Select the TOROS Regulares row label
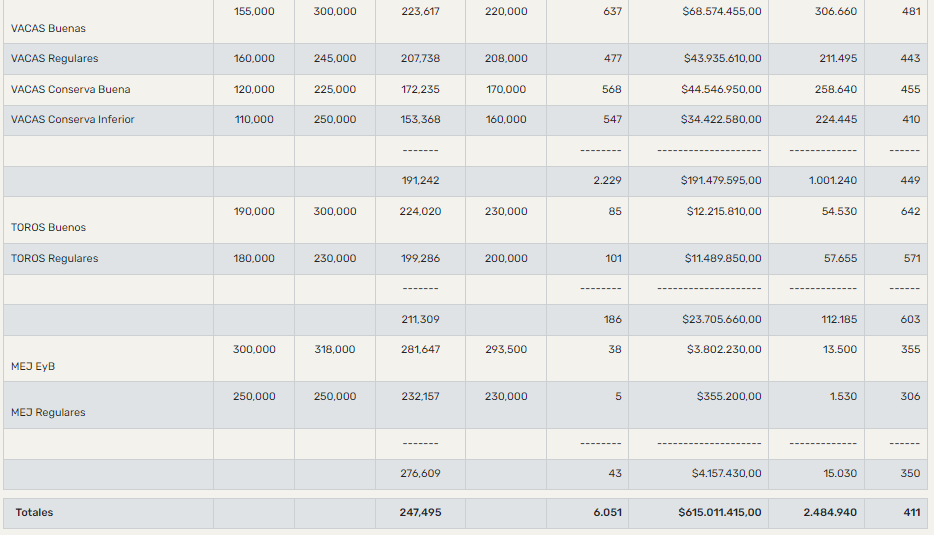The width and height of the screenshot is (934, 535). pos(55,259)
